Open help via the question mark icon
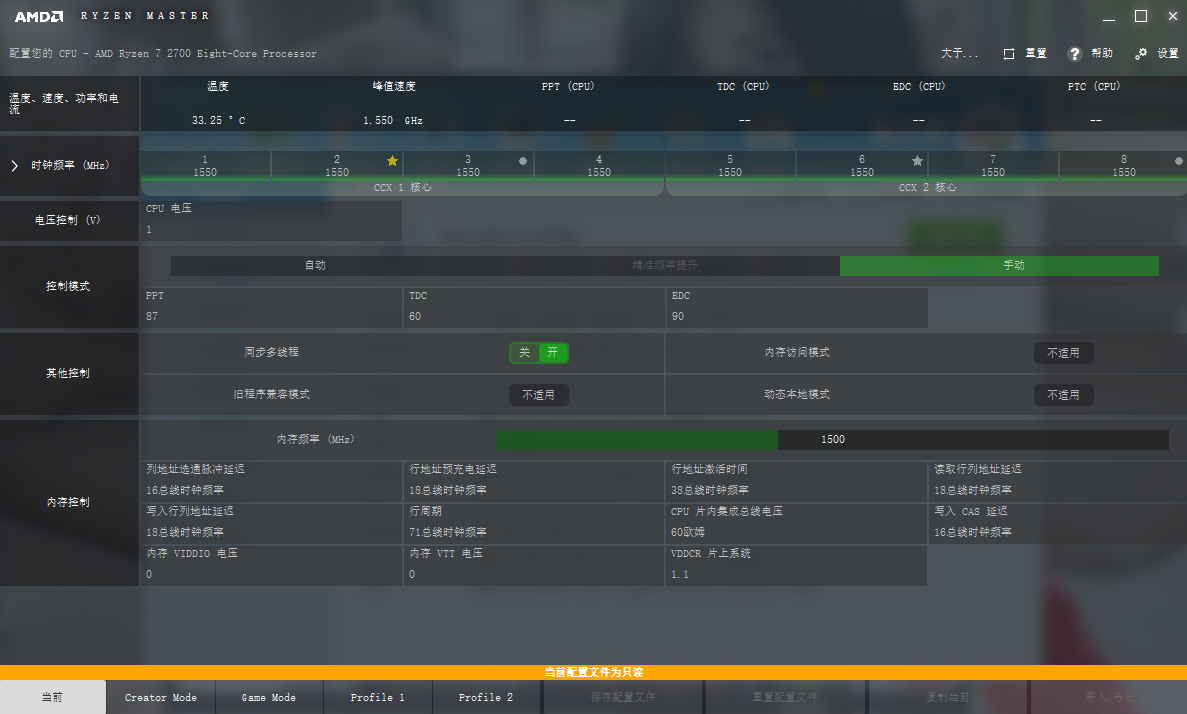1187x714 pixels. coord(1075,54)
